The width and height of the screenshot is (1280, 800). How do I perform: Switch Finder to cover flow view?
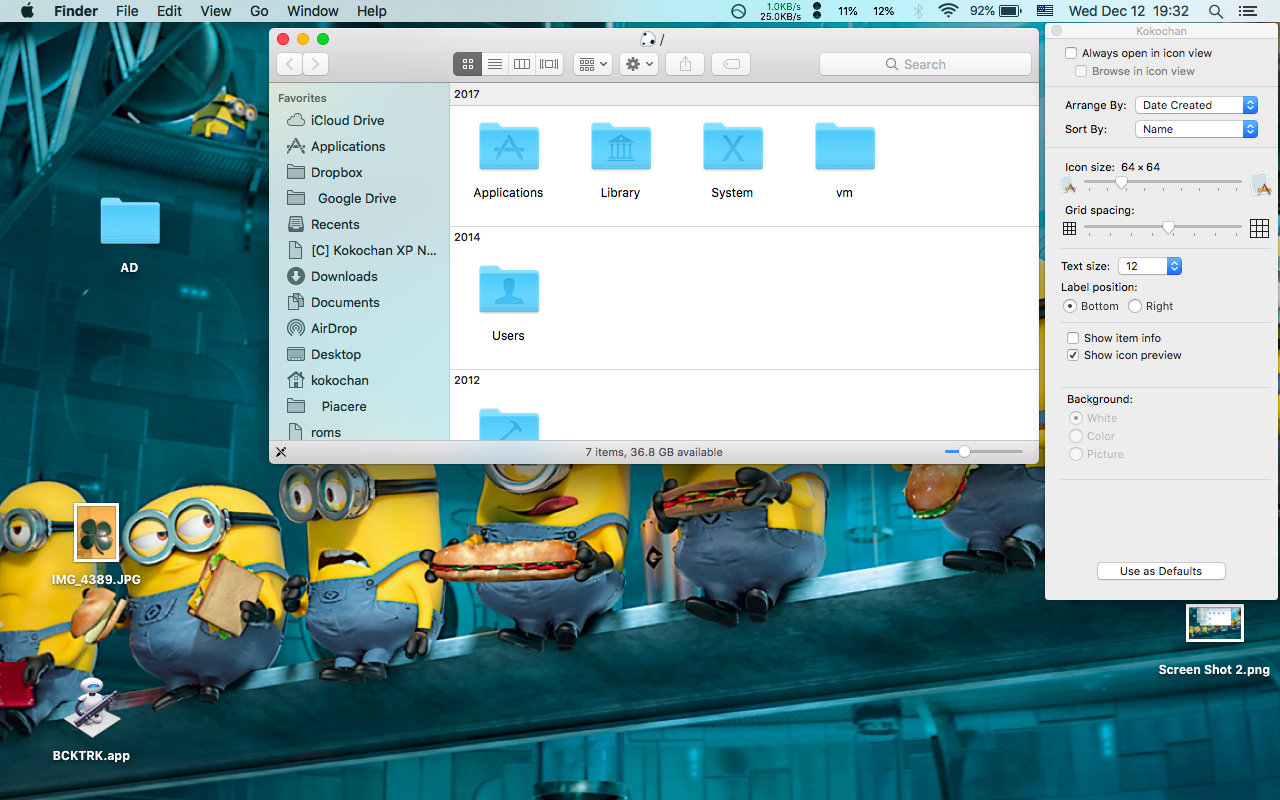click(x=549, y=64)
